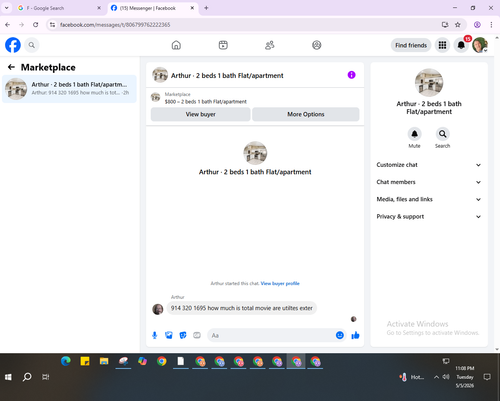
Task: Open the emoji picker smiley icon
Action: [340, 335]
